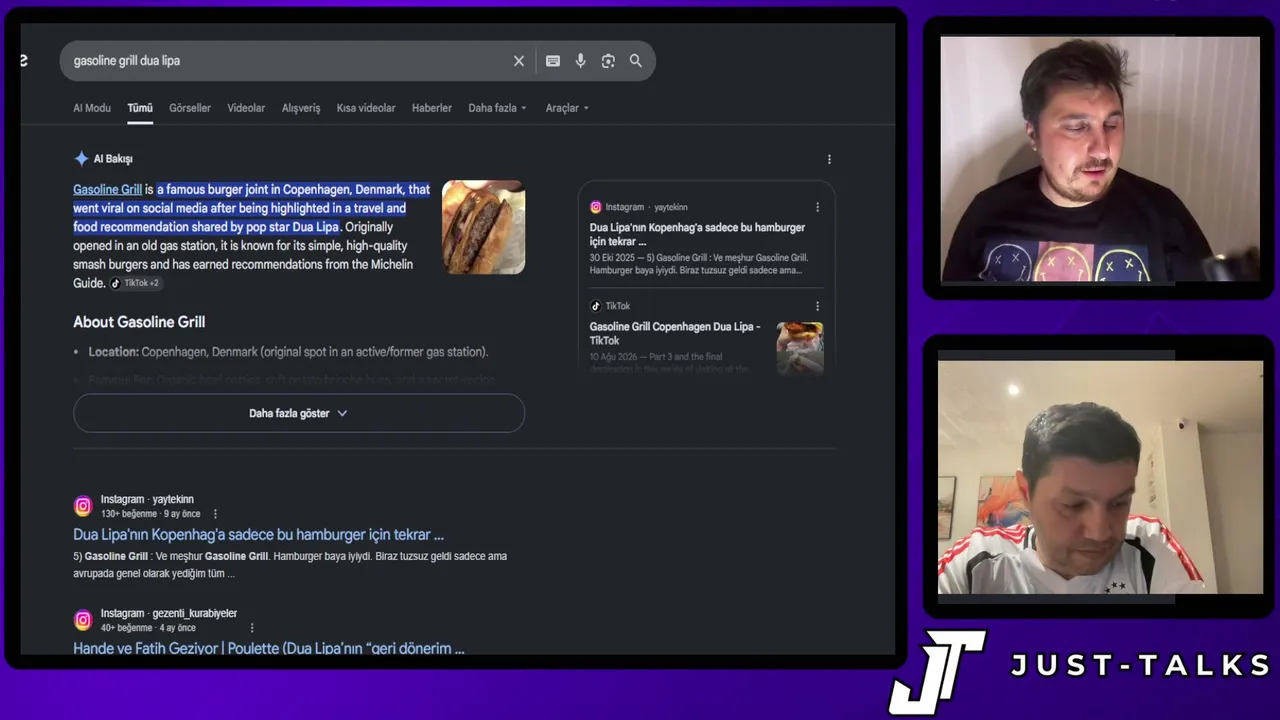Click the 'AI Bakışı' label
Screen dimensions: 1280x720
[113, 159]
